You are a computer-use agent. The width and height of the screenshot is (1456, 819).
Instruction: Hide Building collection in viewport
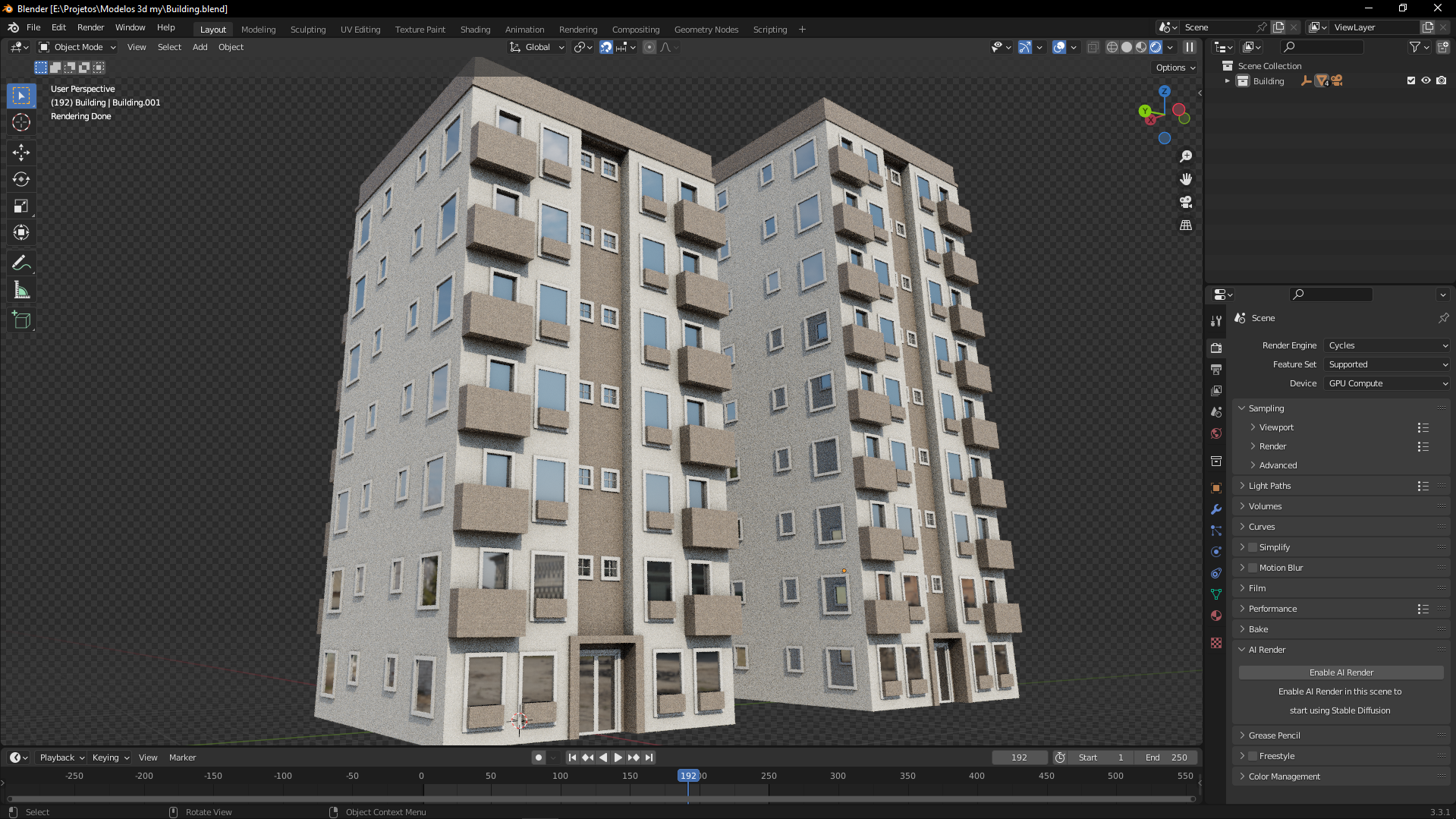pyautogui.click(x=1426, y=80)
